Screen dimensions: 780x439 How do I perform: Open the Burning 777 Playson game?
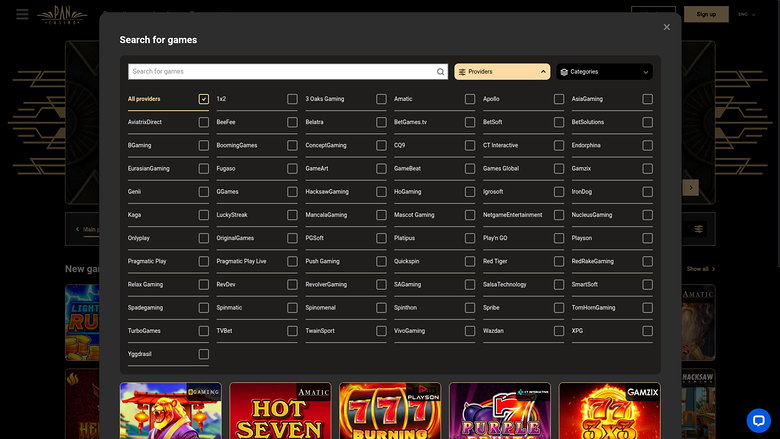pos(390,411)
